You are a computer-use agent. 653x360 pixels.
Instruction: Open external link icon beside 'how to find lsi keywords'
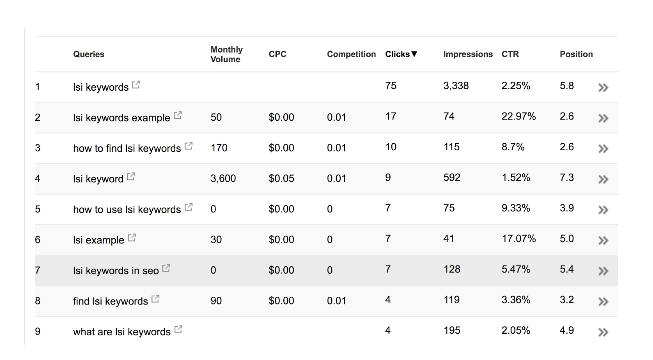tap(189, 146)
